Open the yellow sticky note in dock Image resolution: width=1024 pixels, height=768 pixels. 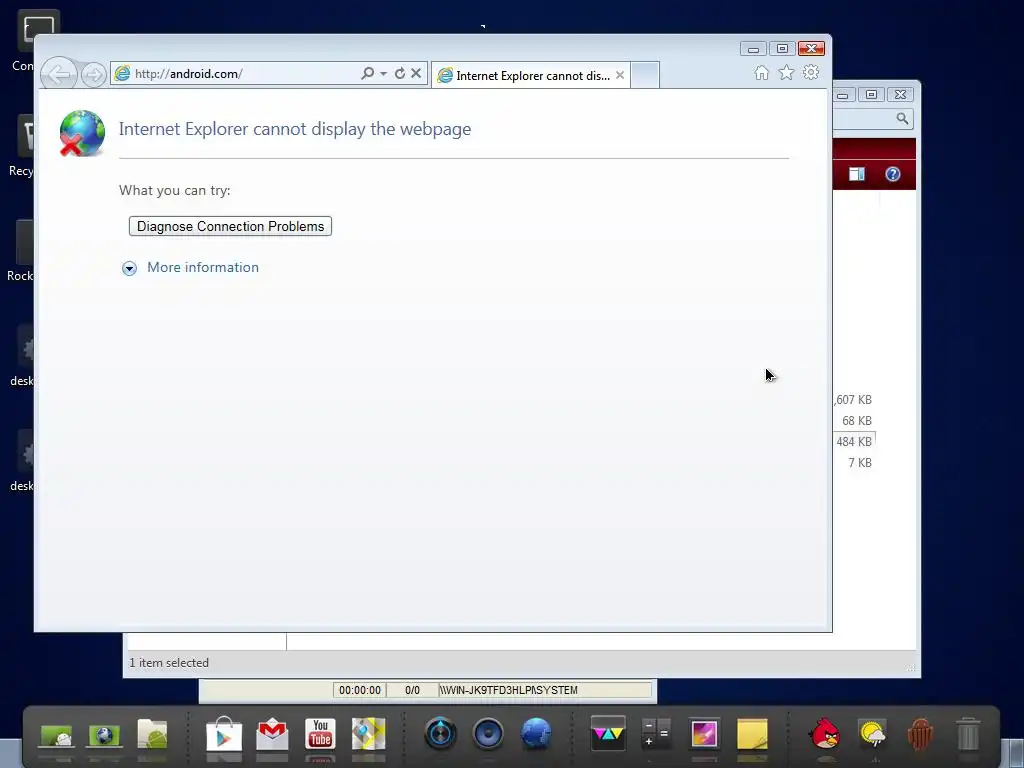pyautogui.click(x=752, y=733)
